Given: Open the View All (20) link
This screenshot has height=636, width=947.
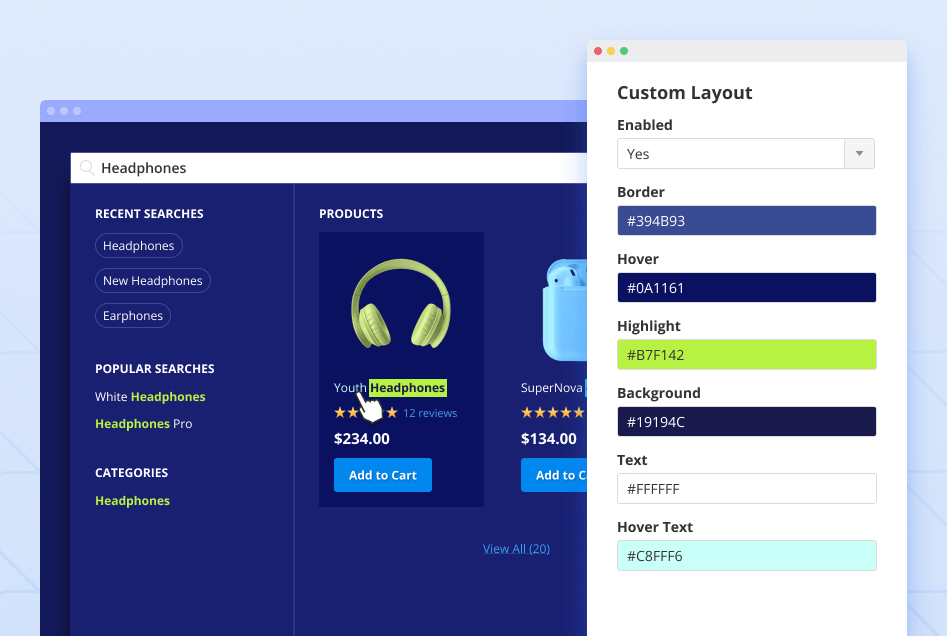Looking at the screenshot, I should (x=516, y=548).
